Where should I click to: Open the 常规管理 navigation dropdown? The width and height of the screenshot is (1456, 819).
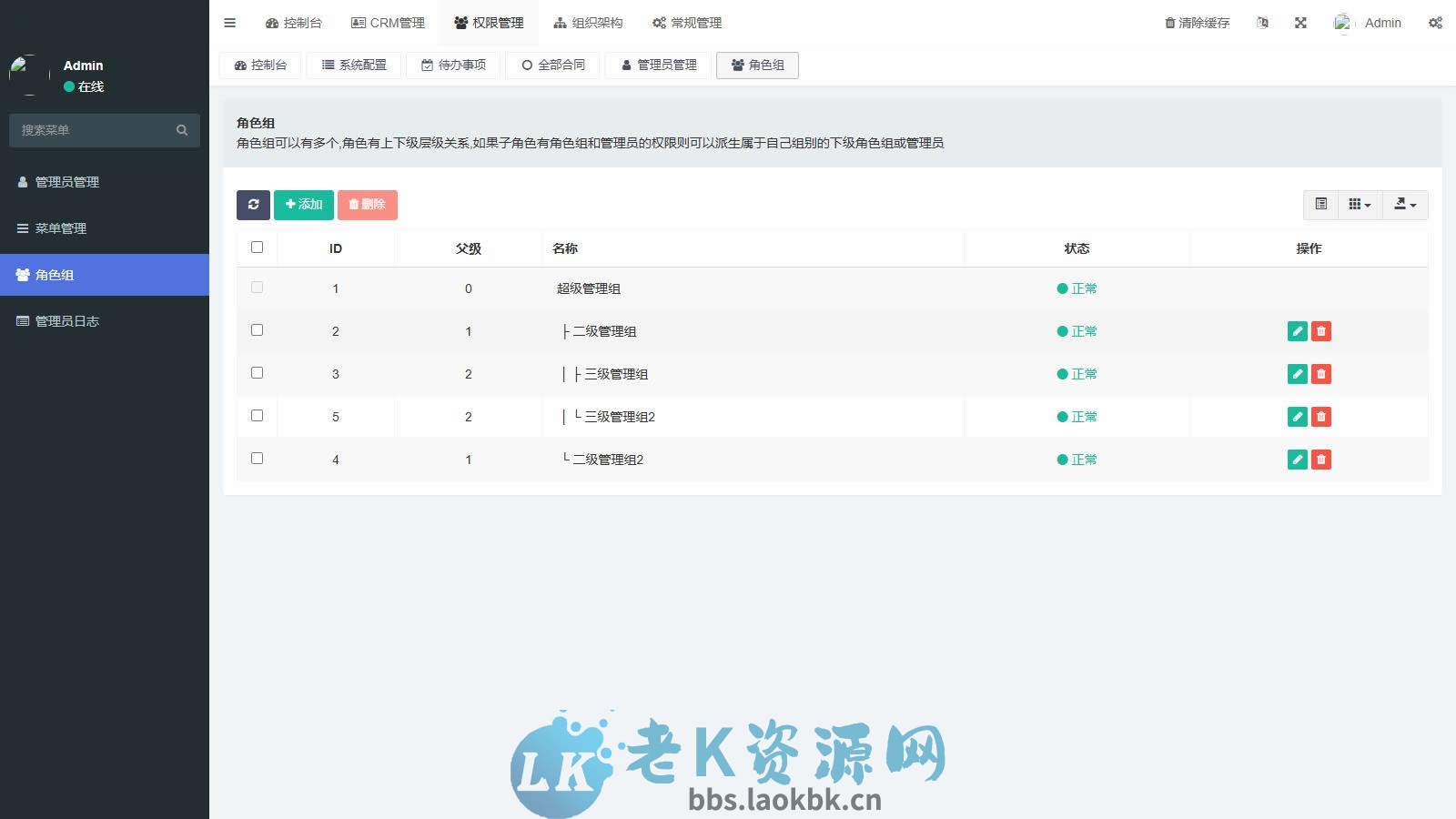pos(686,22)
